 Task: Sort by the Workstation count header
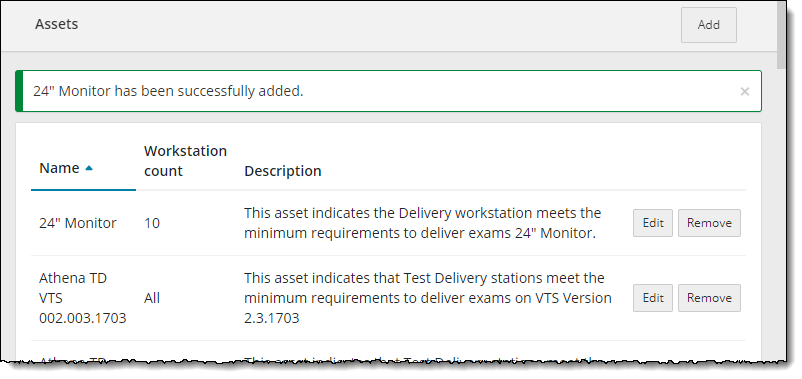tap(185, 161)
